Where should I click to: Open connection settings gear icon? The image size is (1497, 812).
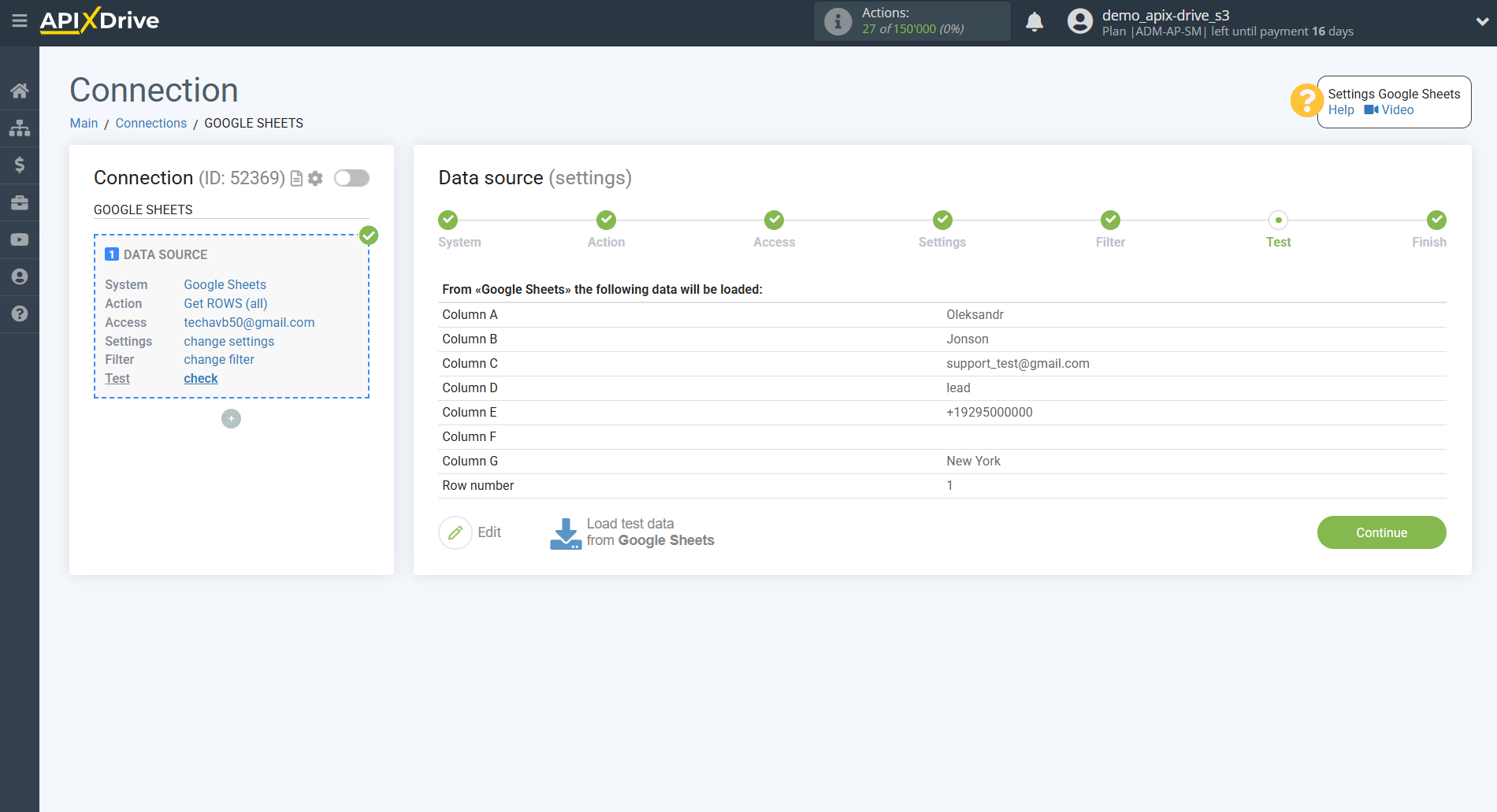tap(316, 179)
